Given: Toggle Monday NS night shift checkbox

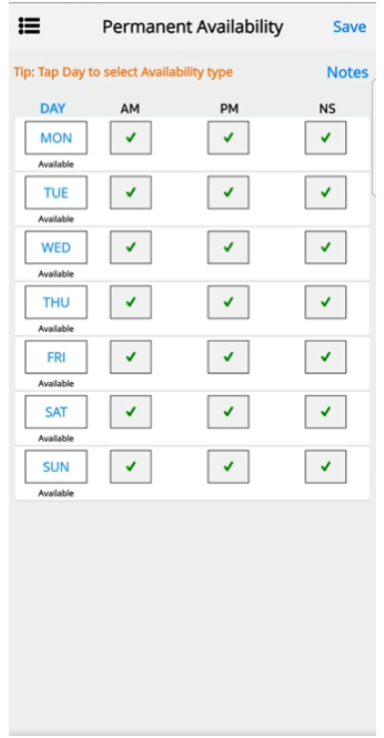Looking at the screenshot, I should (326, 138).
